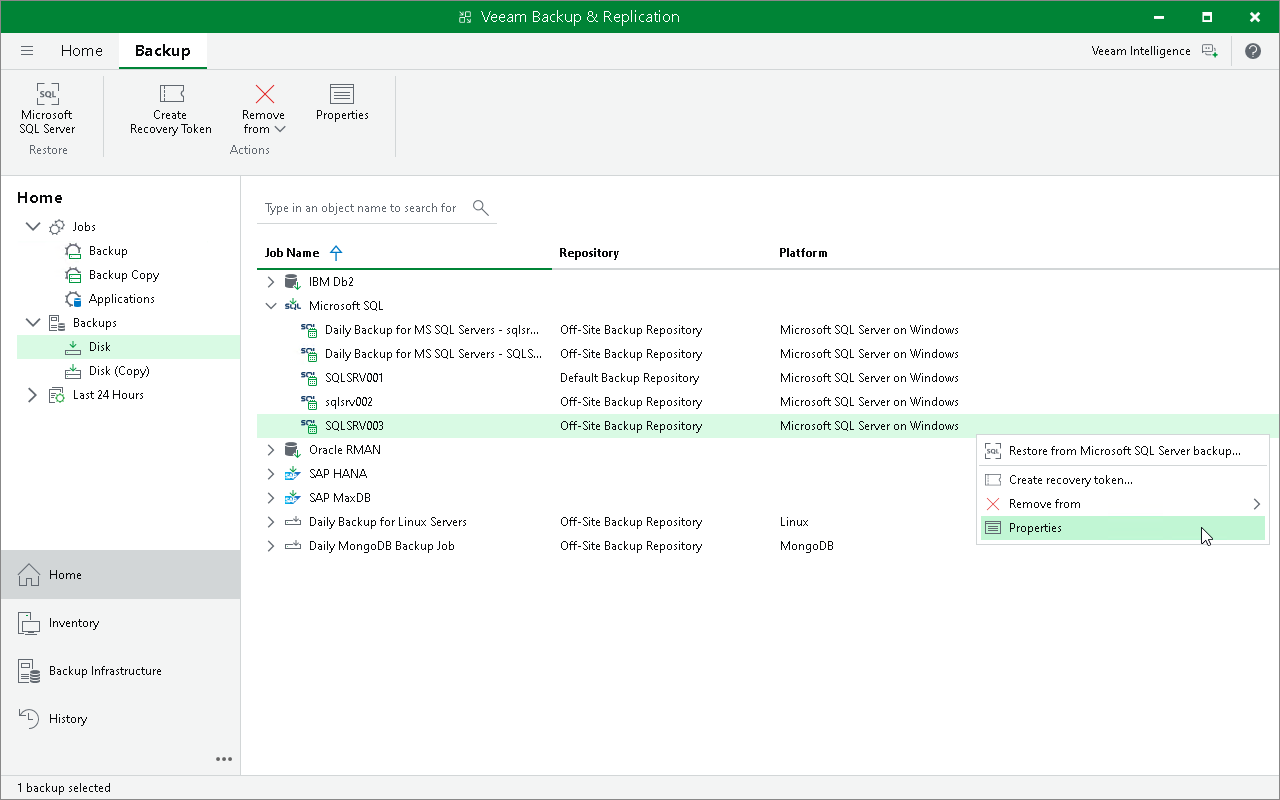1280x800 pixels.
Task: Select the sqlsrv002 backup row
Action: (767, 402)
